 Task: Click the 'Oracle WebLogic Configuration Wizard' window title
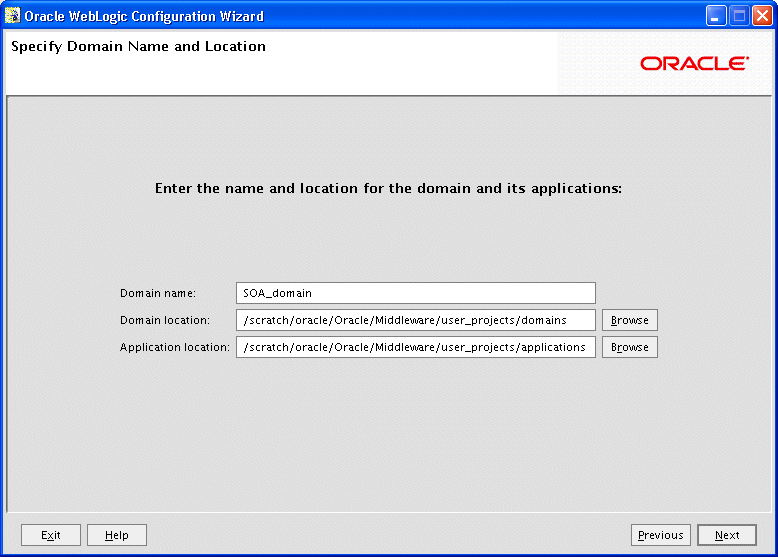point(144,16)
